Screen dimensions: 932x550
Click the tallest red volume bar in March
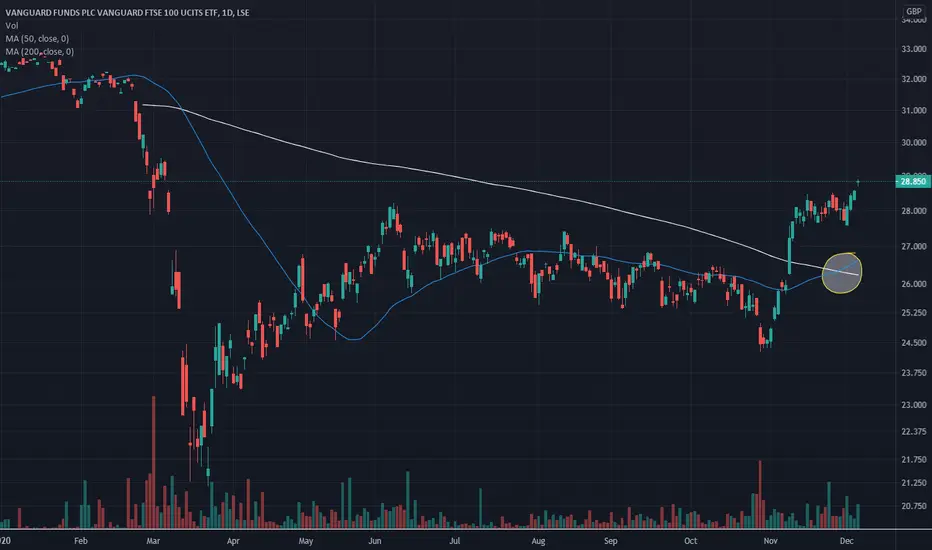(x=153, y=462)
